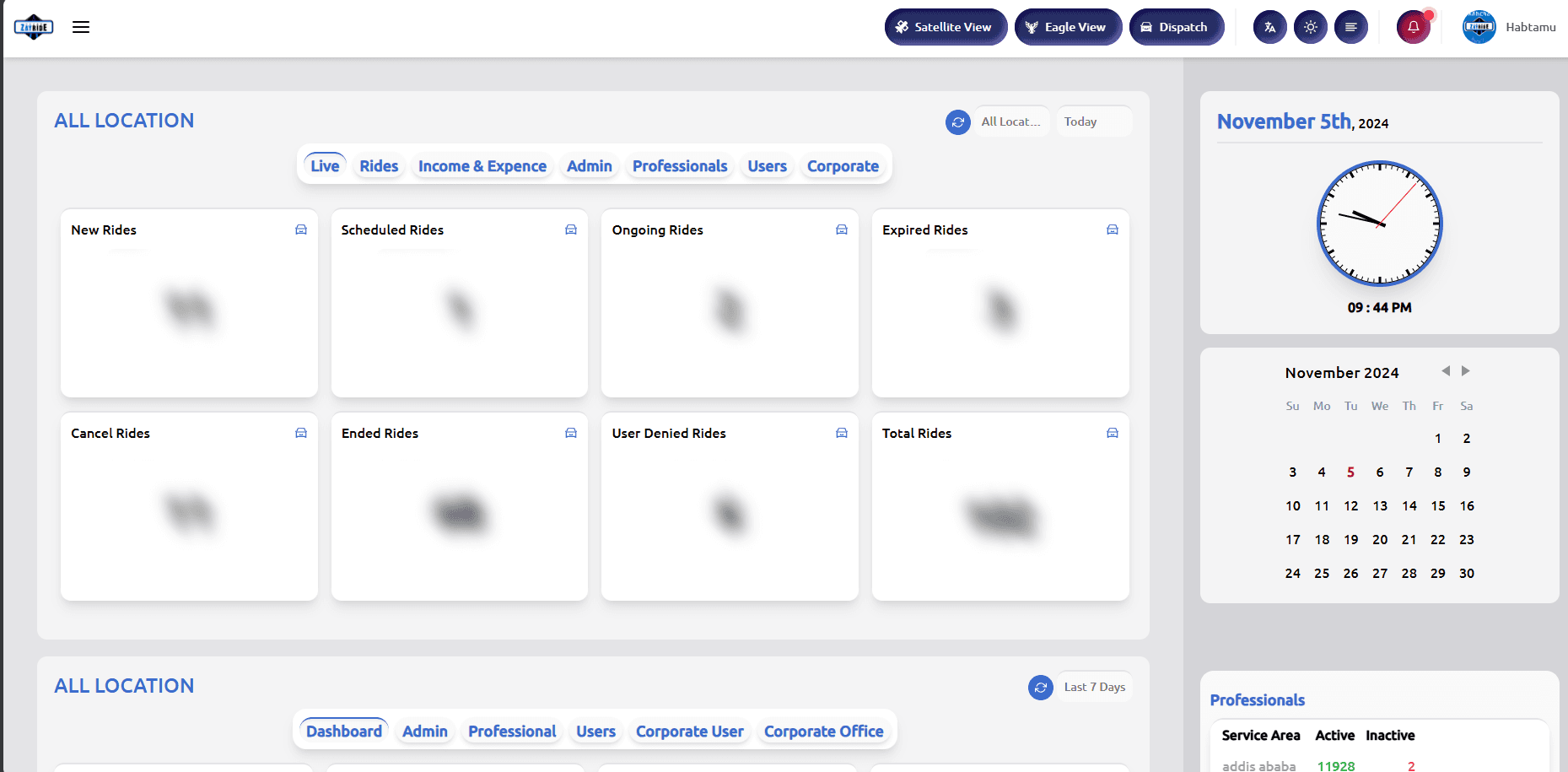Go to previous calendar month
The width and height of the screenshot is (1568, 772).
pyautogui.click(x=1446, y=371)
